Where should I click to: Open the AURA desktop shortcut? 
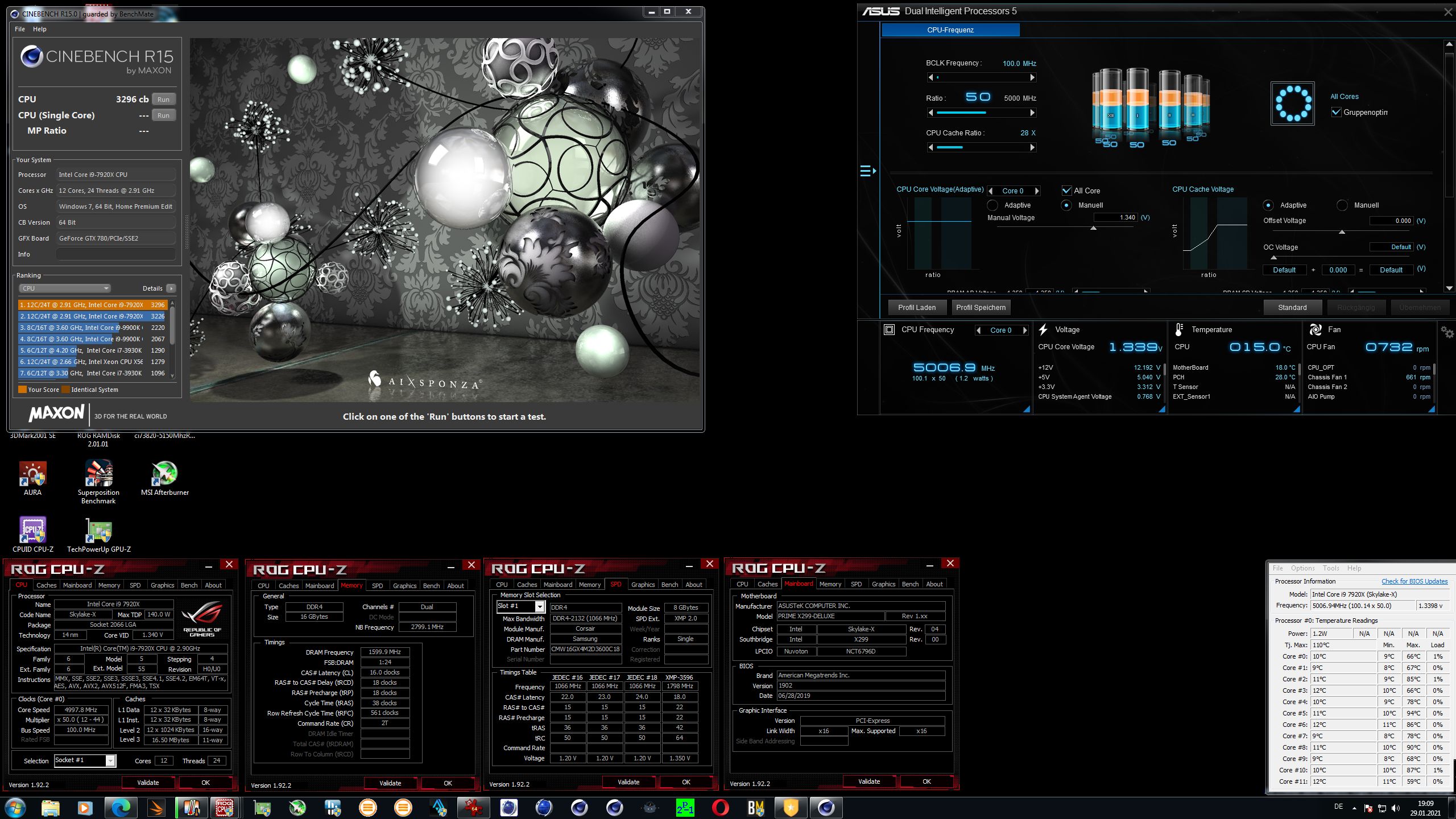tap(32, 478)
